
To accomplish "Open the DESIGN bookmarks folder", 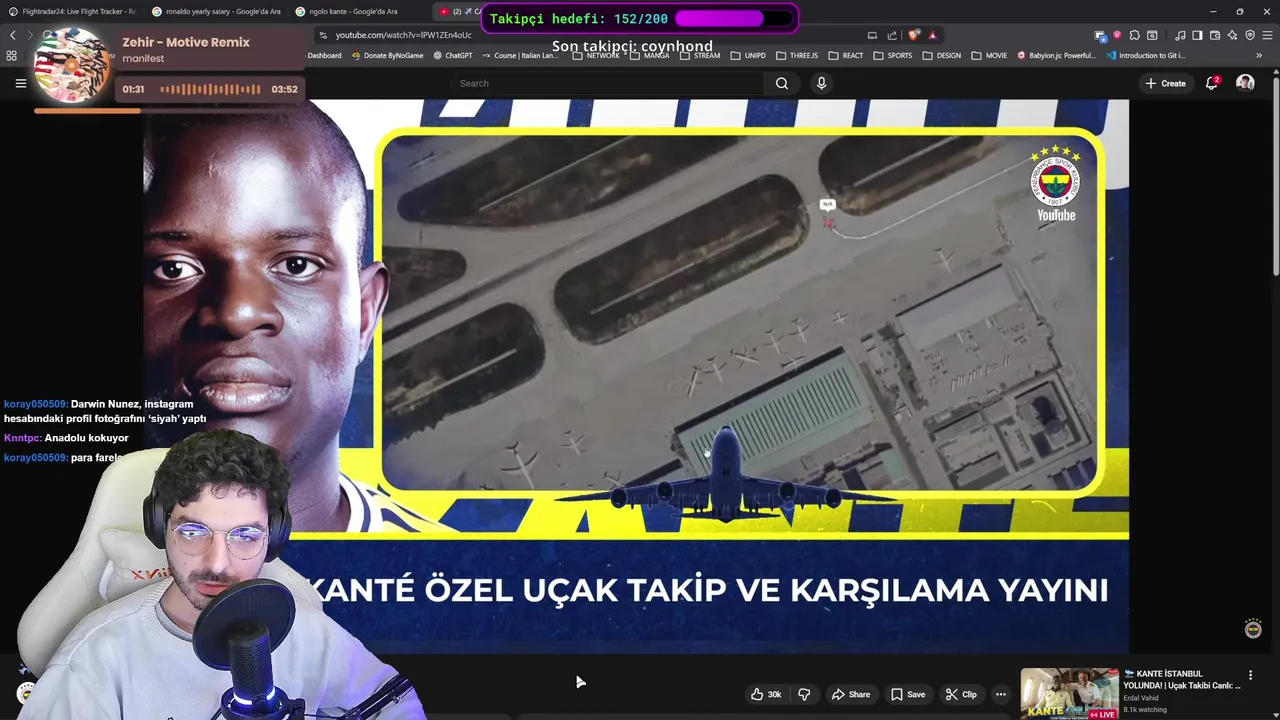I will [940, 55].
